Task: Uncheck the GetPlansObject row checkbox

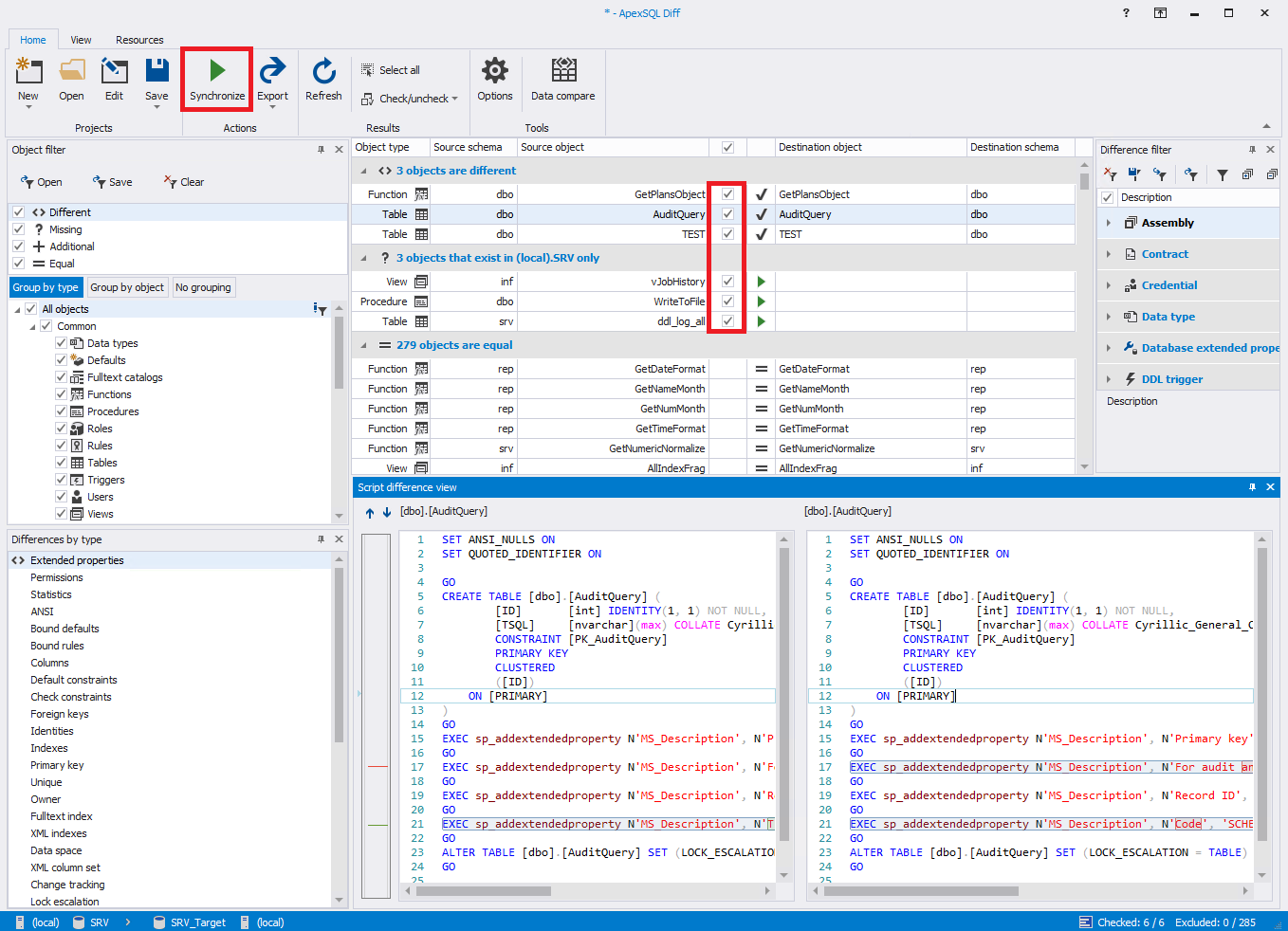Action: (727, 194)
